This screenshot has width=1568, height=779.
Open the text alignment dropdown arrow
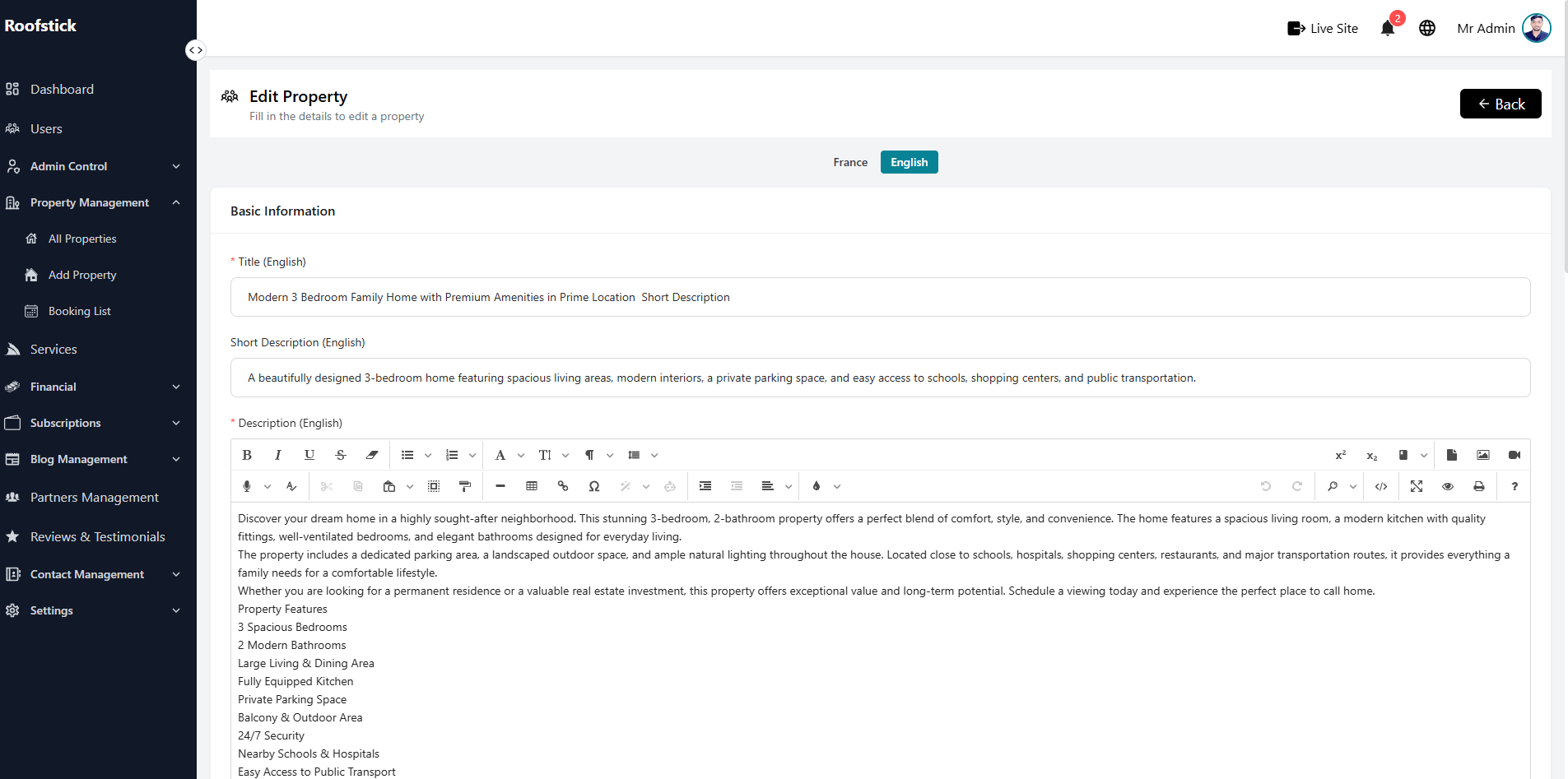point(789,486)
